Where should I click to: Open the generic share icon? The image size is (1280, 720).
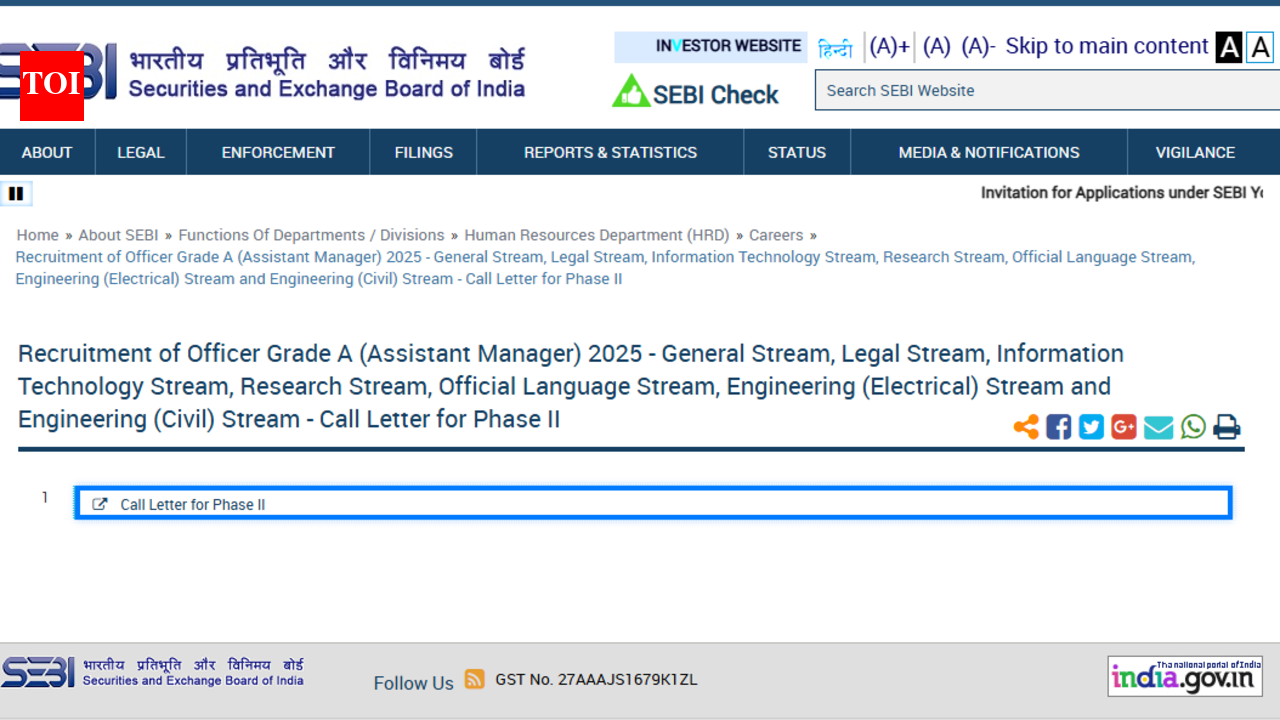(x=1026, y=426)
